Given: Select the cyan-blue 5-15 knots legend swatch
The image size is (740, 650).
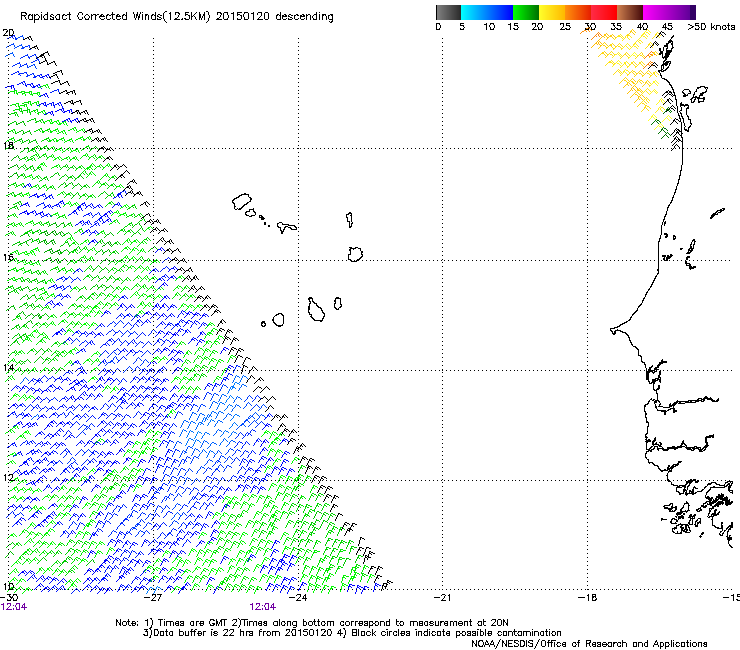Looking at the screenshot, I should pos(487,12).
